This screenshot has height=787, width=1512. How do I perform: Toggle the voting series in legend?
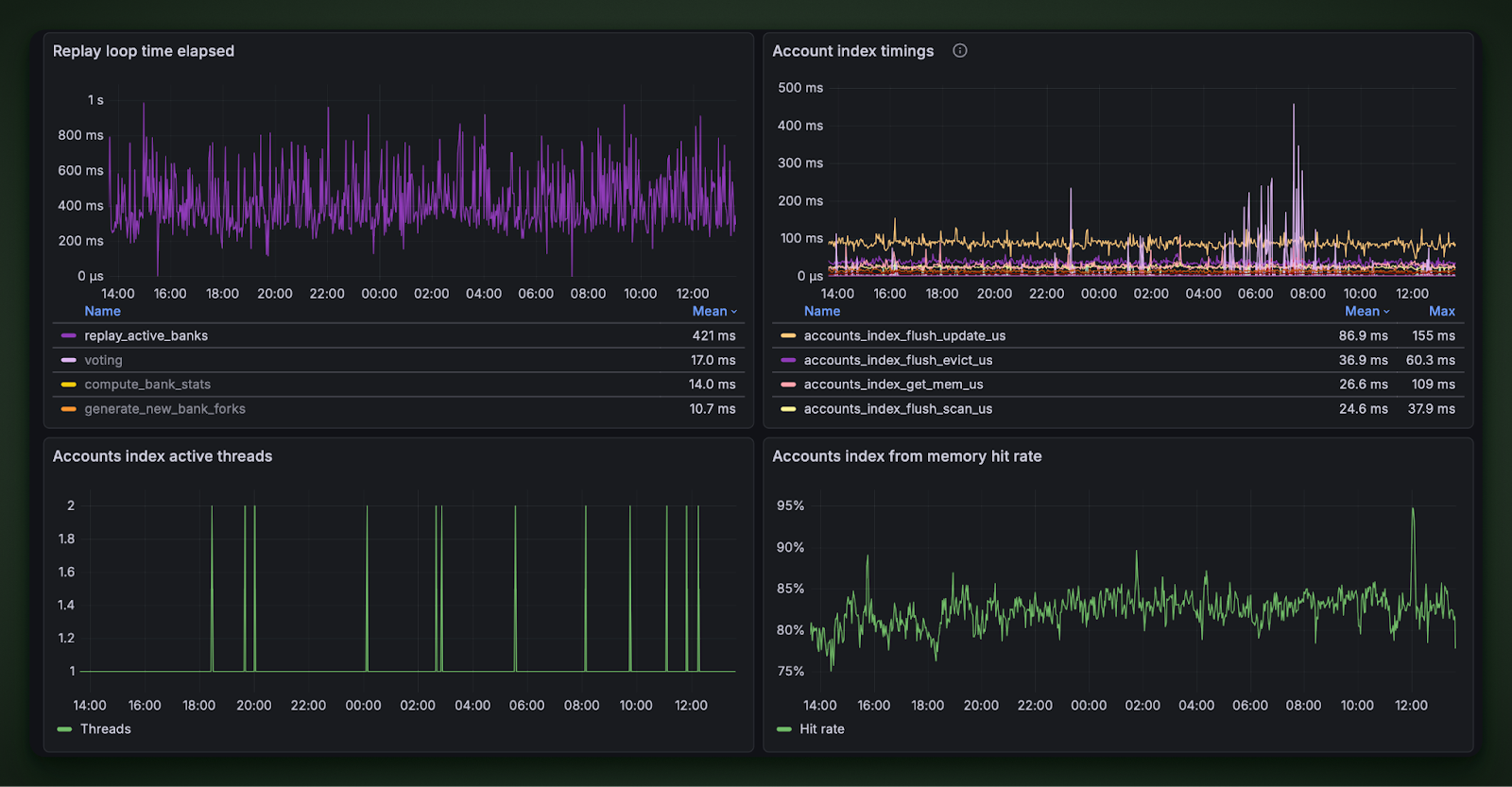click(103, 360)
